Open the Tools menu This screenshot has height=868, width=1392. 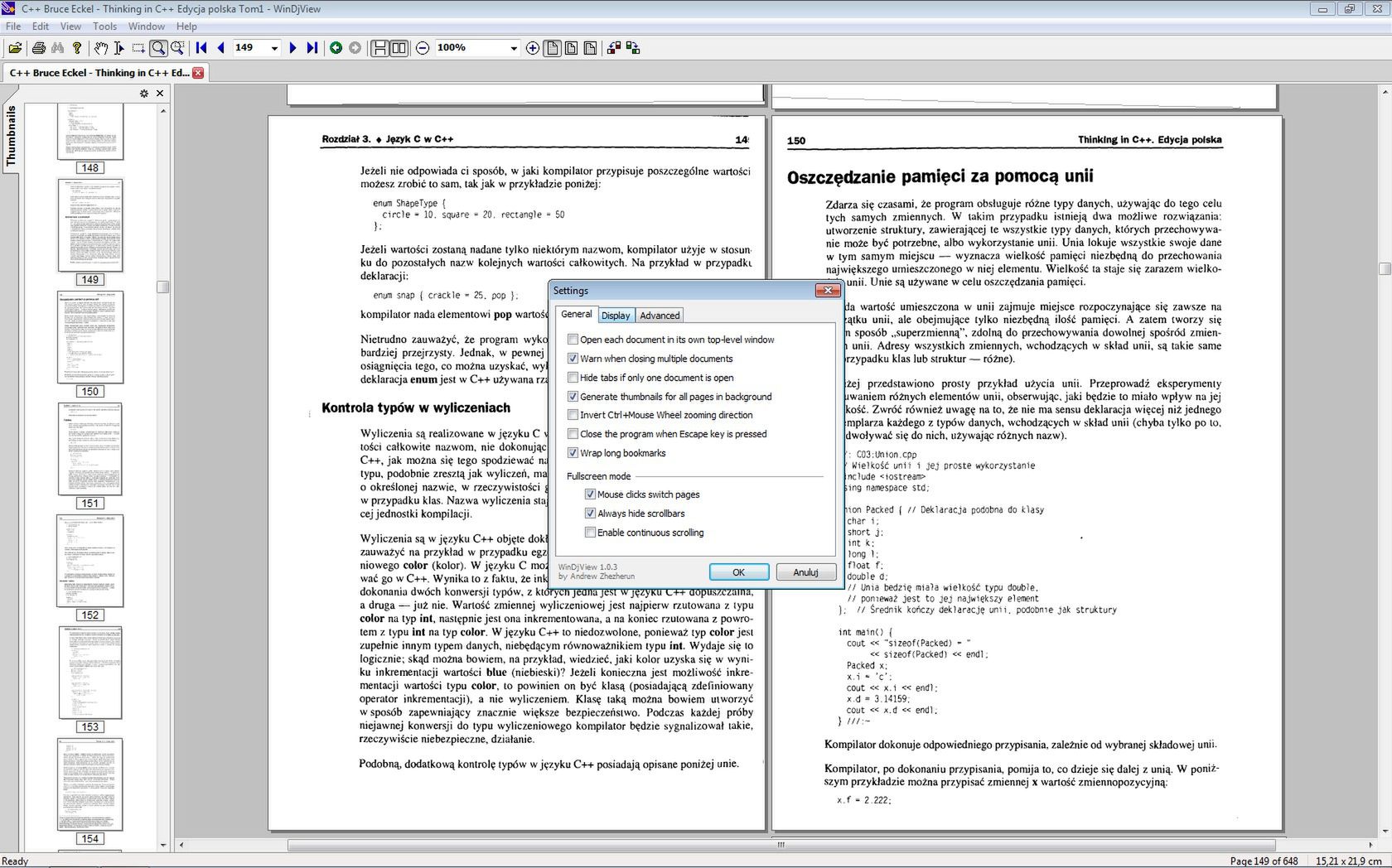[104, 27]
